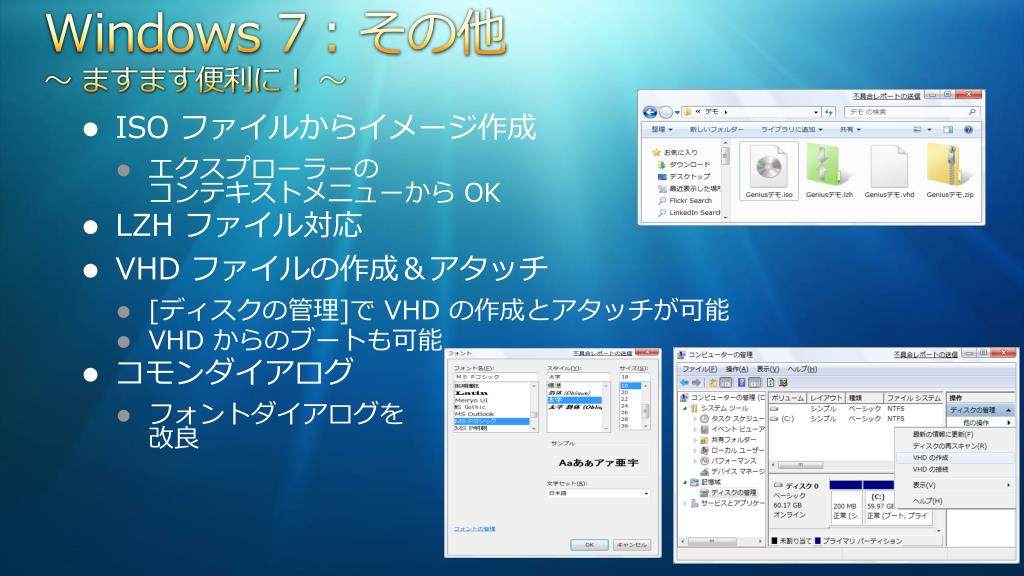
Task: Open the ライブラリに追加 dropdown
Action: pyautogui.click(x=792, y=129)
